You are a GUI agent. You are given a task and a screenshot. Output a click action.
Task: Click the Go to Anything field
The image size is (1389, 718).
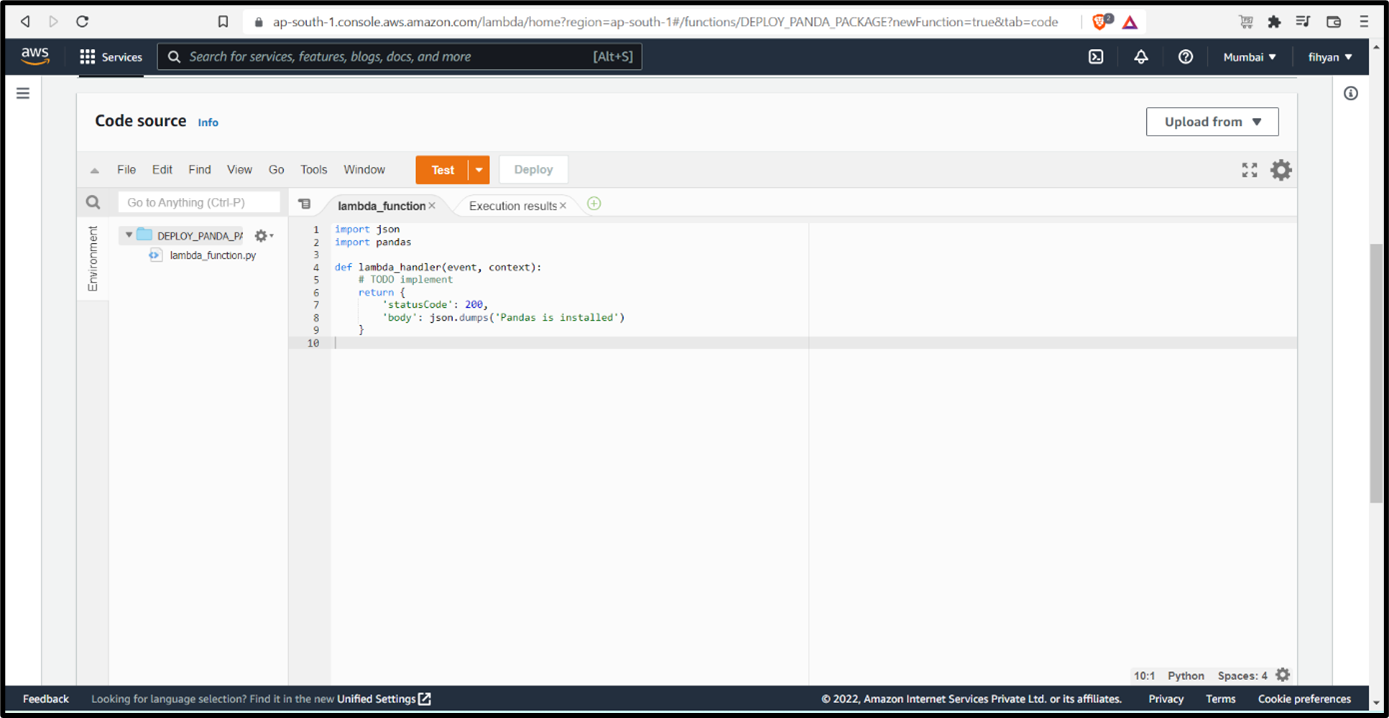click(199, 203)
